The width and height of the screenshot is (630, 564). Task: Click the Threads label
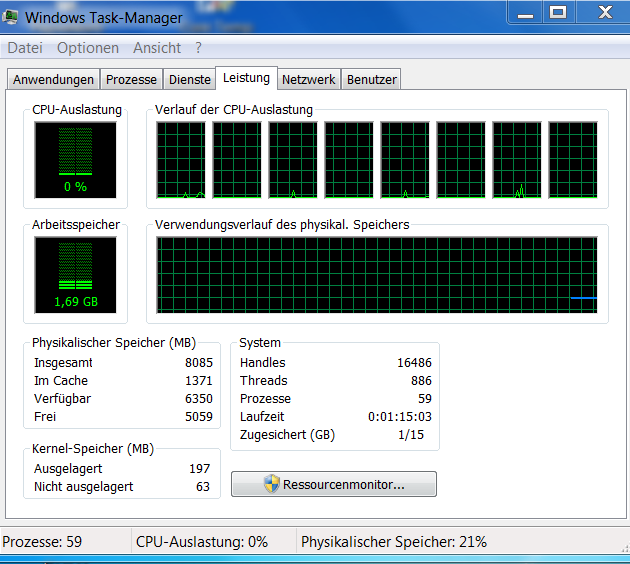tap(264, 380)
